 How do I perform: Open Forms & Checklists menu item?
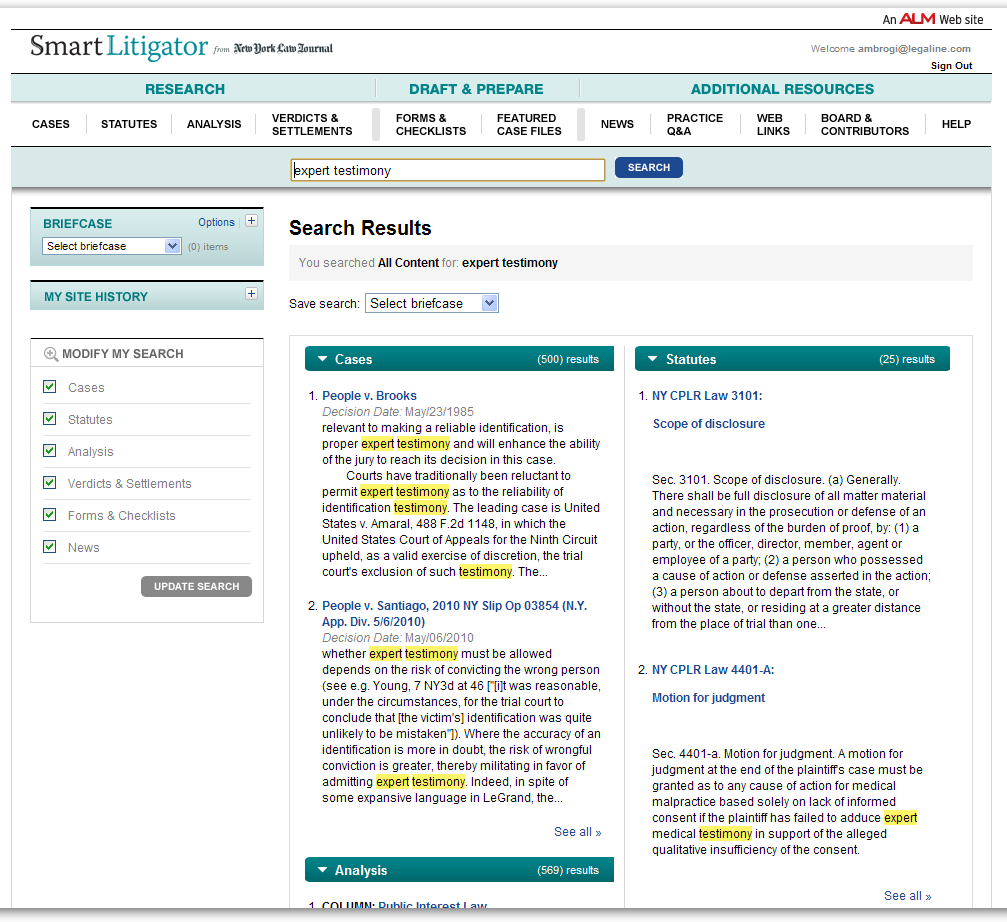coord(431,125)
